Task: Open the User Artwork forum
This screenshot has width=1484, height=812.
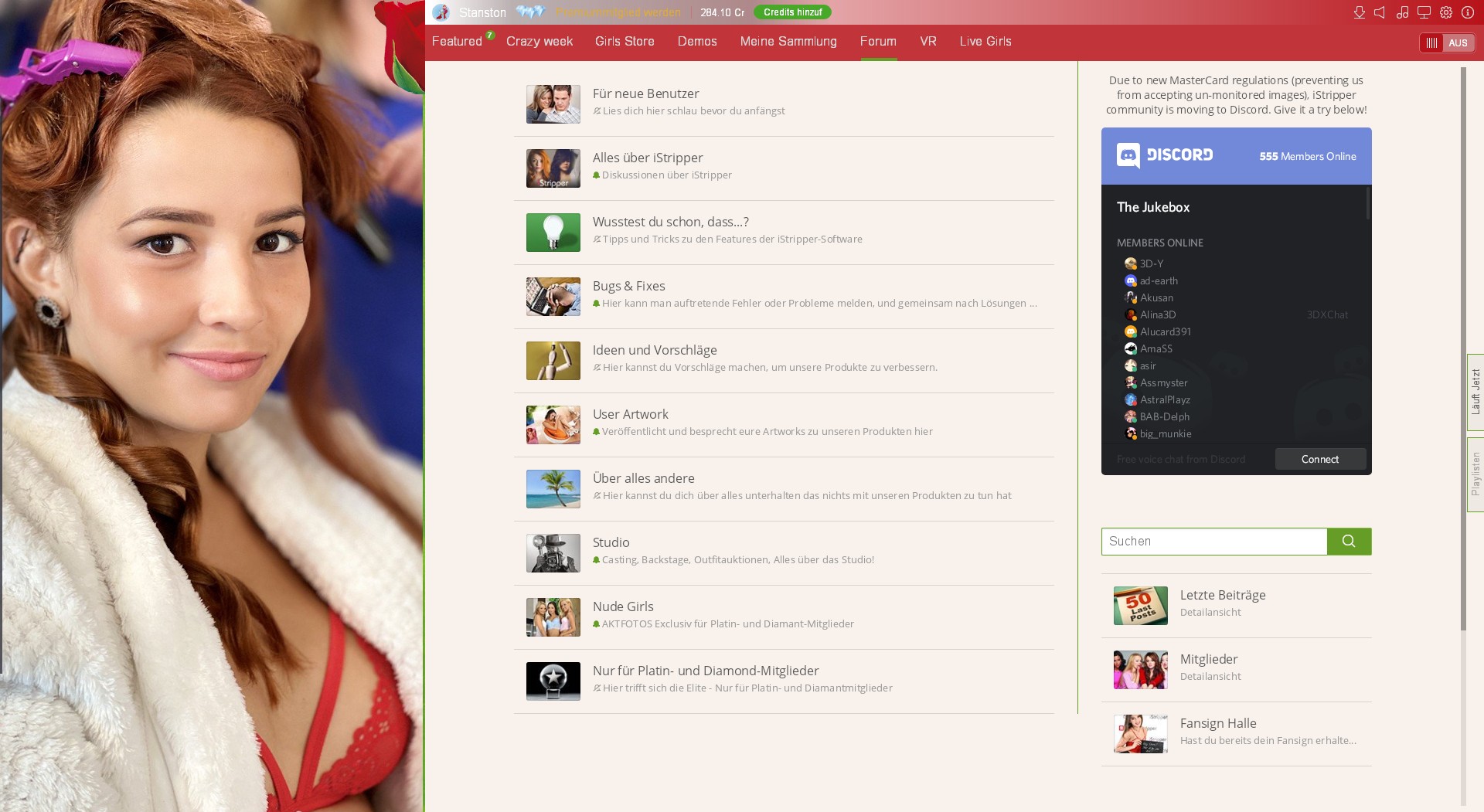Action: 784,425
